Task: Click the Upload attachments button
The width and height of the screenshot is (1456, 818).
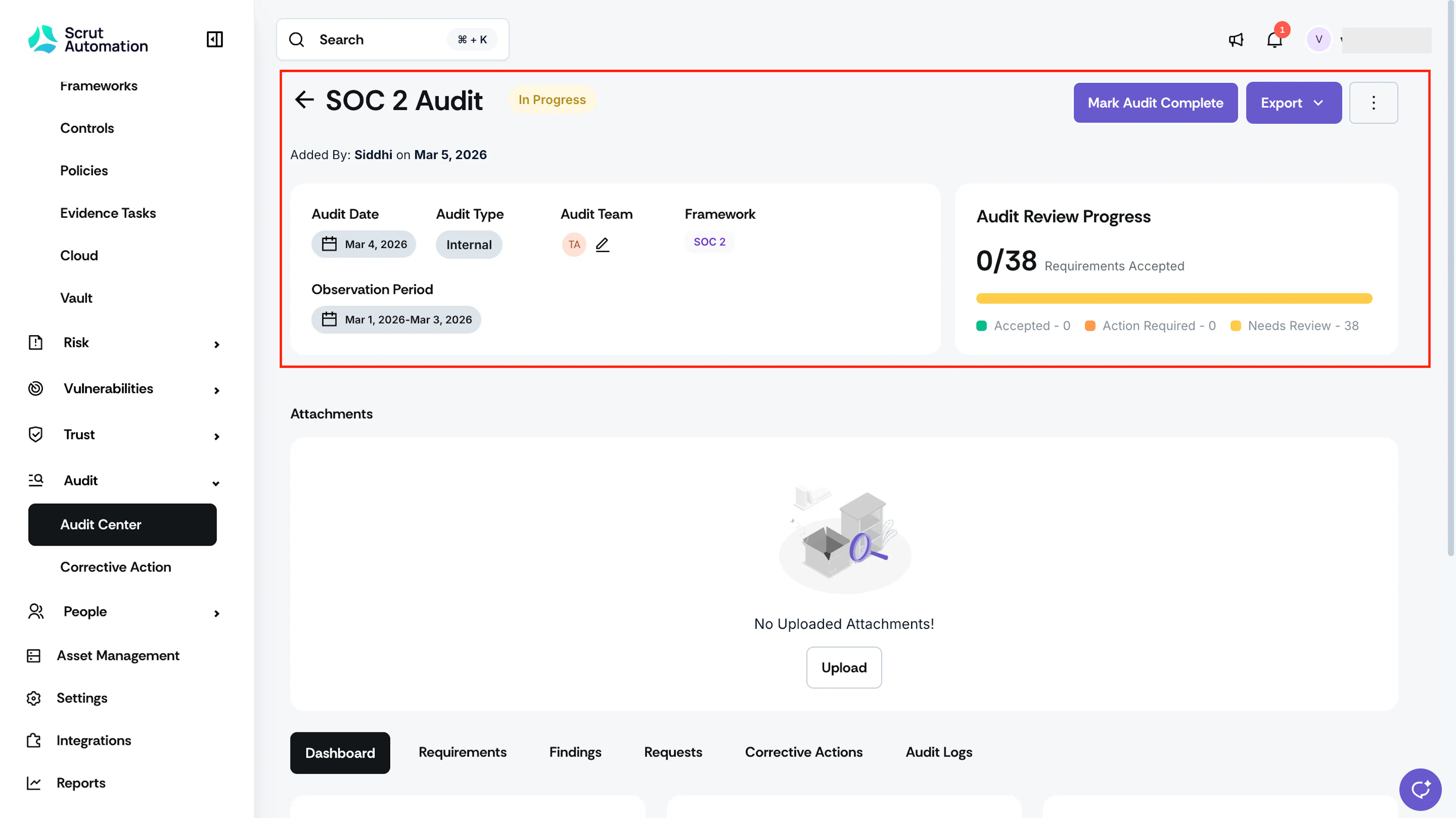Action: click(x=844, y=667)
